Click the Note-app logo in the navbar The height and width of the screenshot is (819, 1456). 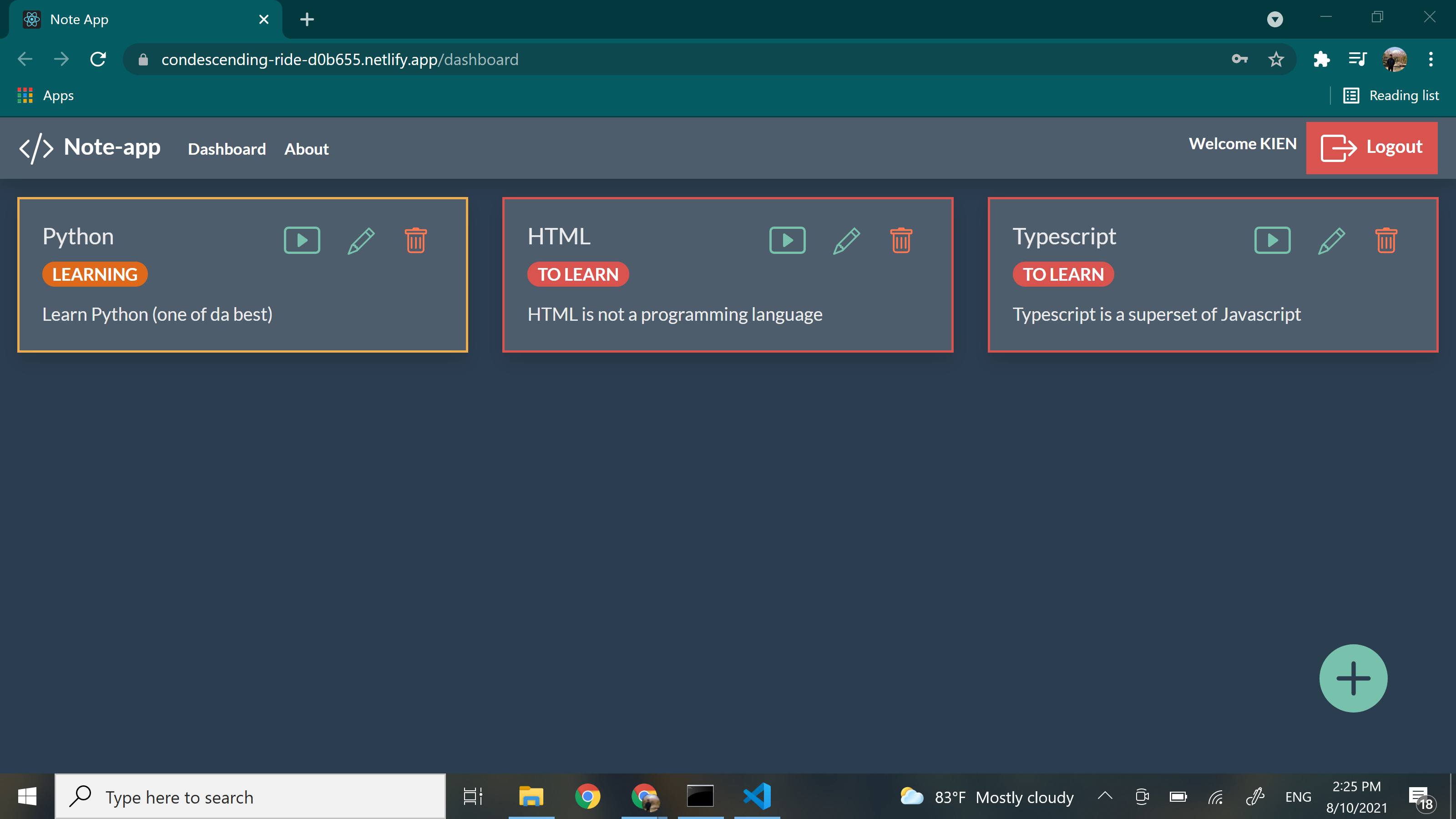[x=91, y=147]
